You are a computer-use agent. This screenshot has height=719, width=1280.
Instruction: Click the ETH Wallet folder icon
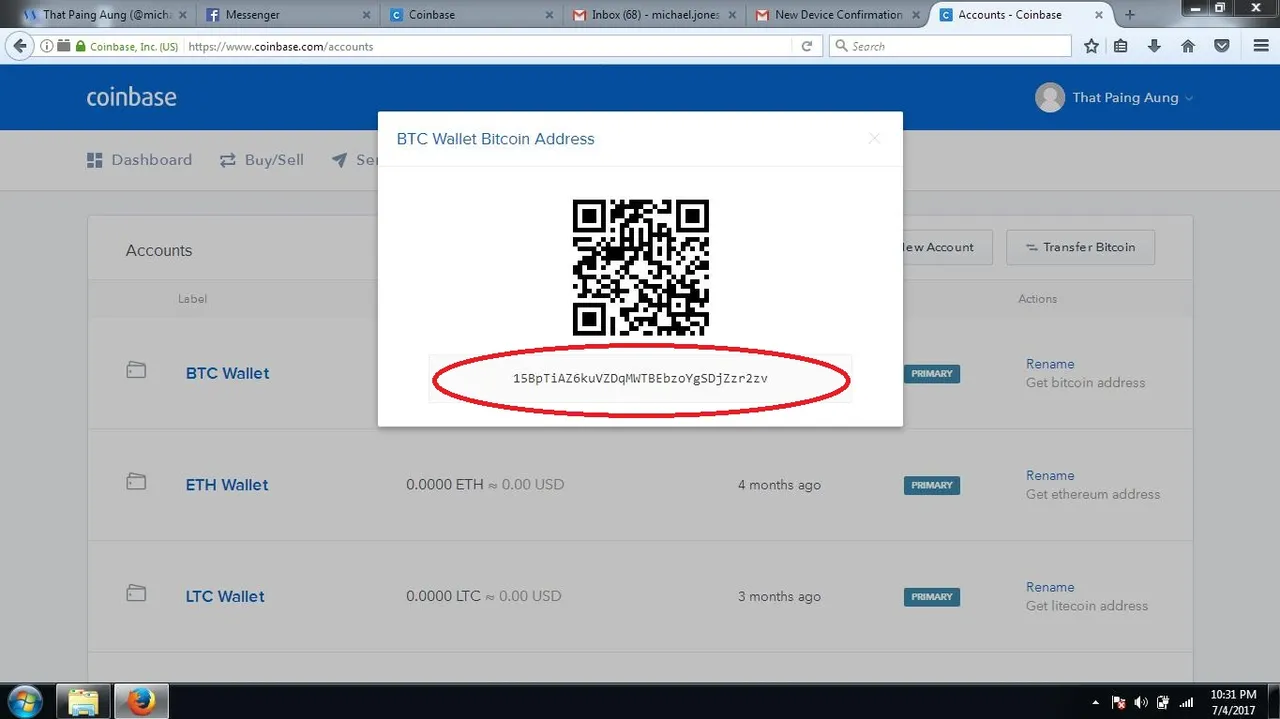pos(136,483)
